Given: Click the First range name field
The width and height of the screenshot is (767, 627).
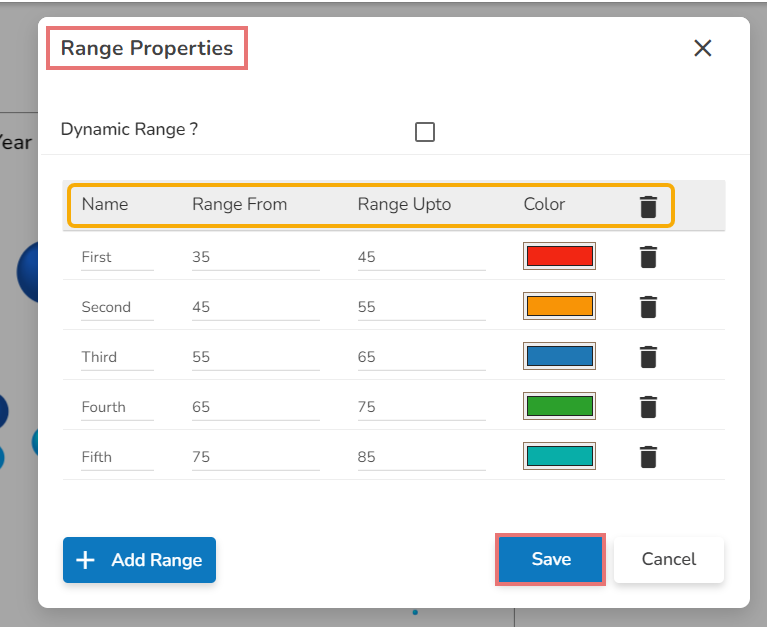Looking at the screenshot, I should point(117,257).
